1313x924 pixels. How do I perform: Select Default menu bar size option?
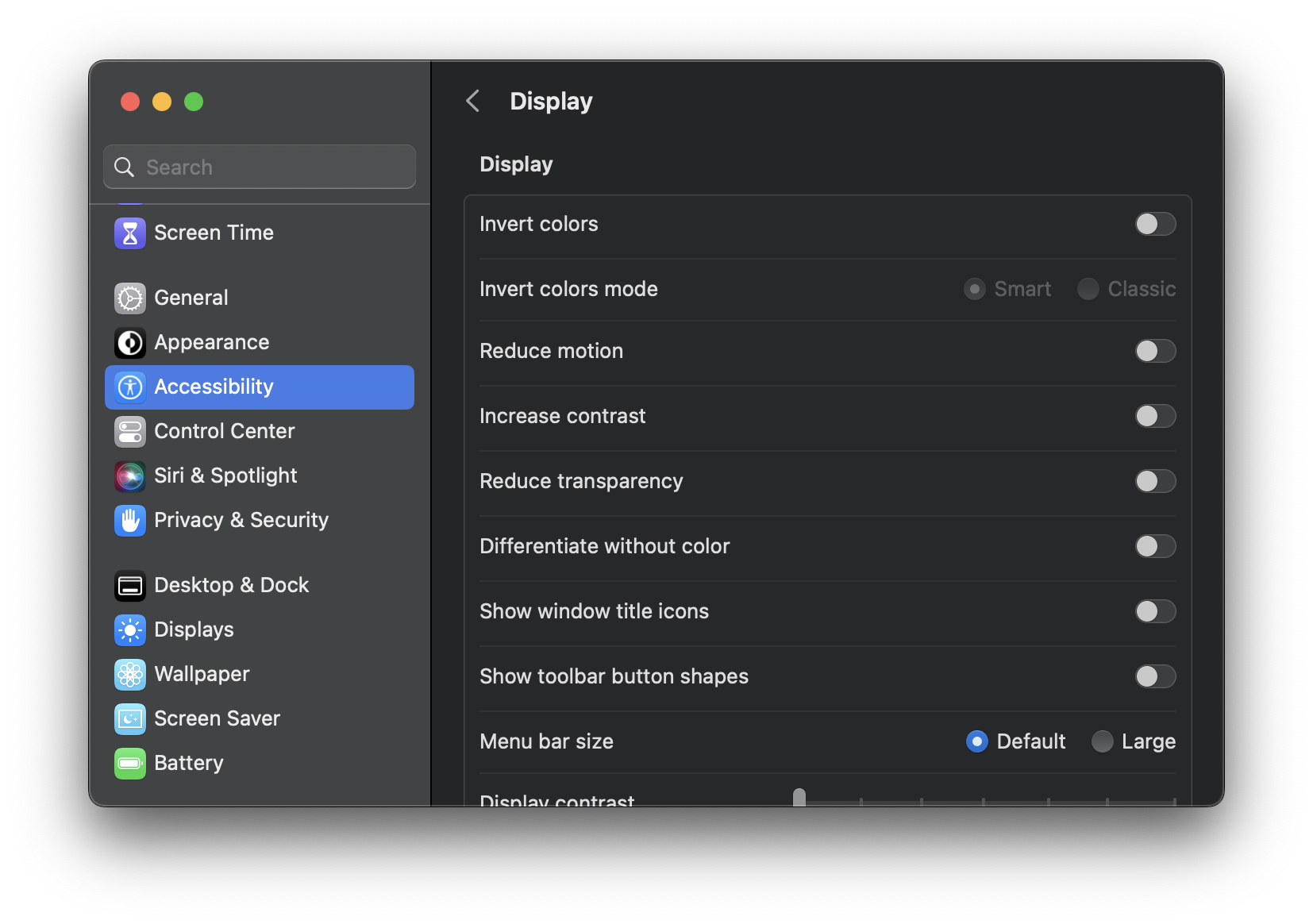coord(976,742)
